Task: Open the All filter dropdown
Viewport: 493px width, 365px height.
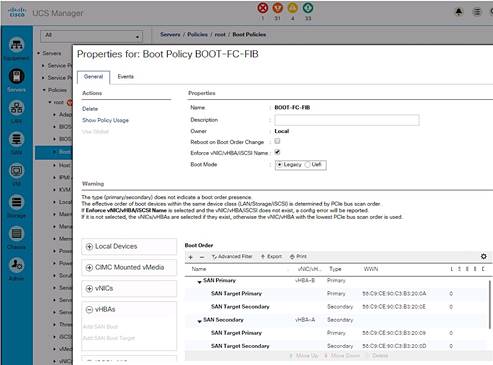Action: click(92, 36)
